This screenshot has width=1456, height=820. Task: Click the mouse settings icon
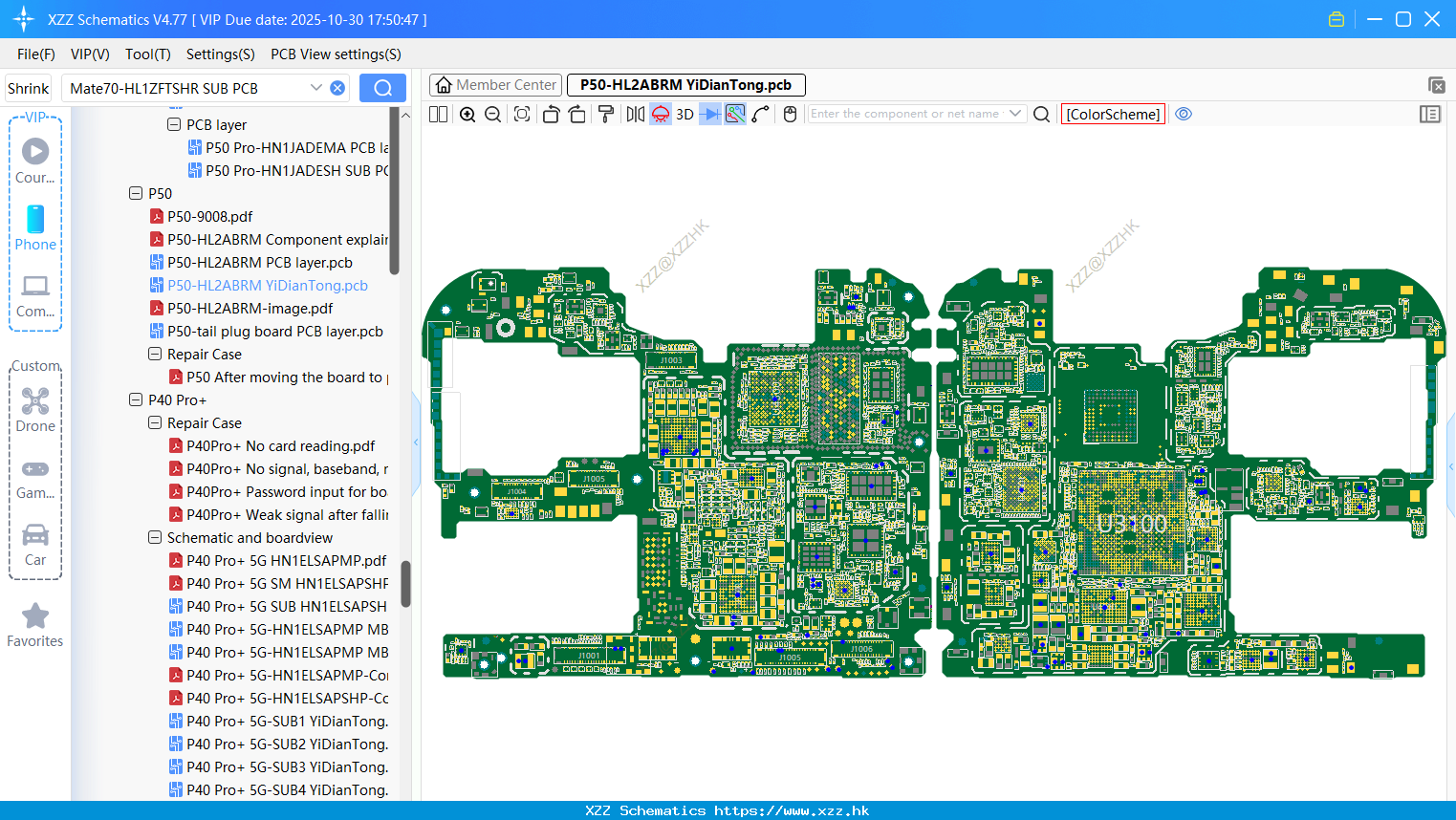pyautogui.click(x=790, y=114)
